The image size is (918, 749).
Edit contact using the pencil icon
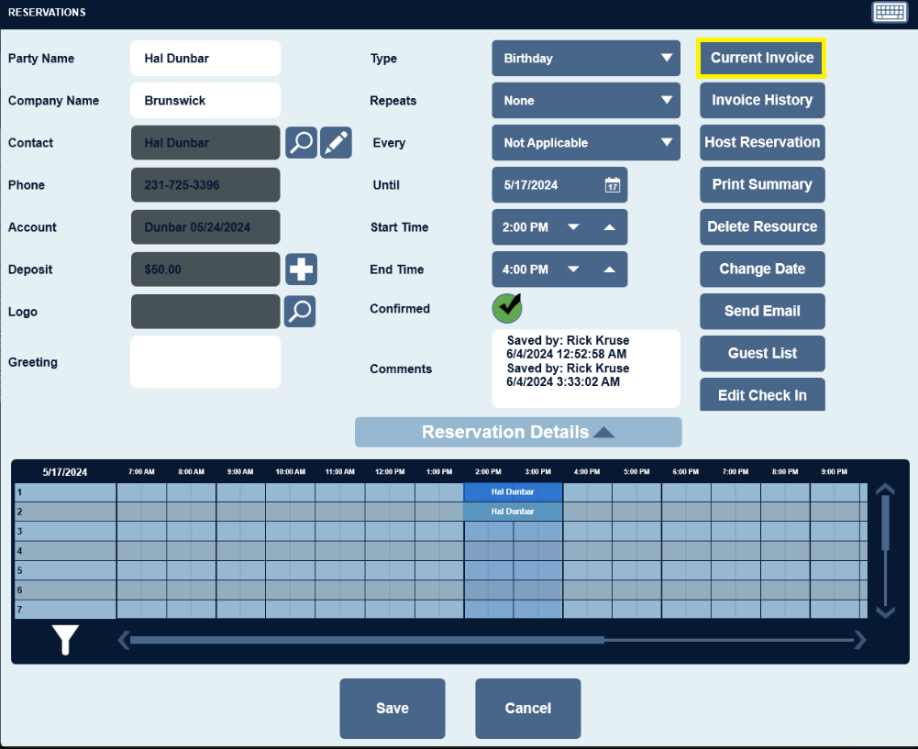pyautogui.click(x=336, y=142)
